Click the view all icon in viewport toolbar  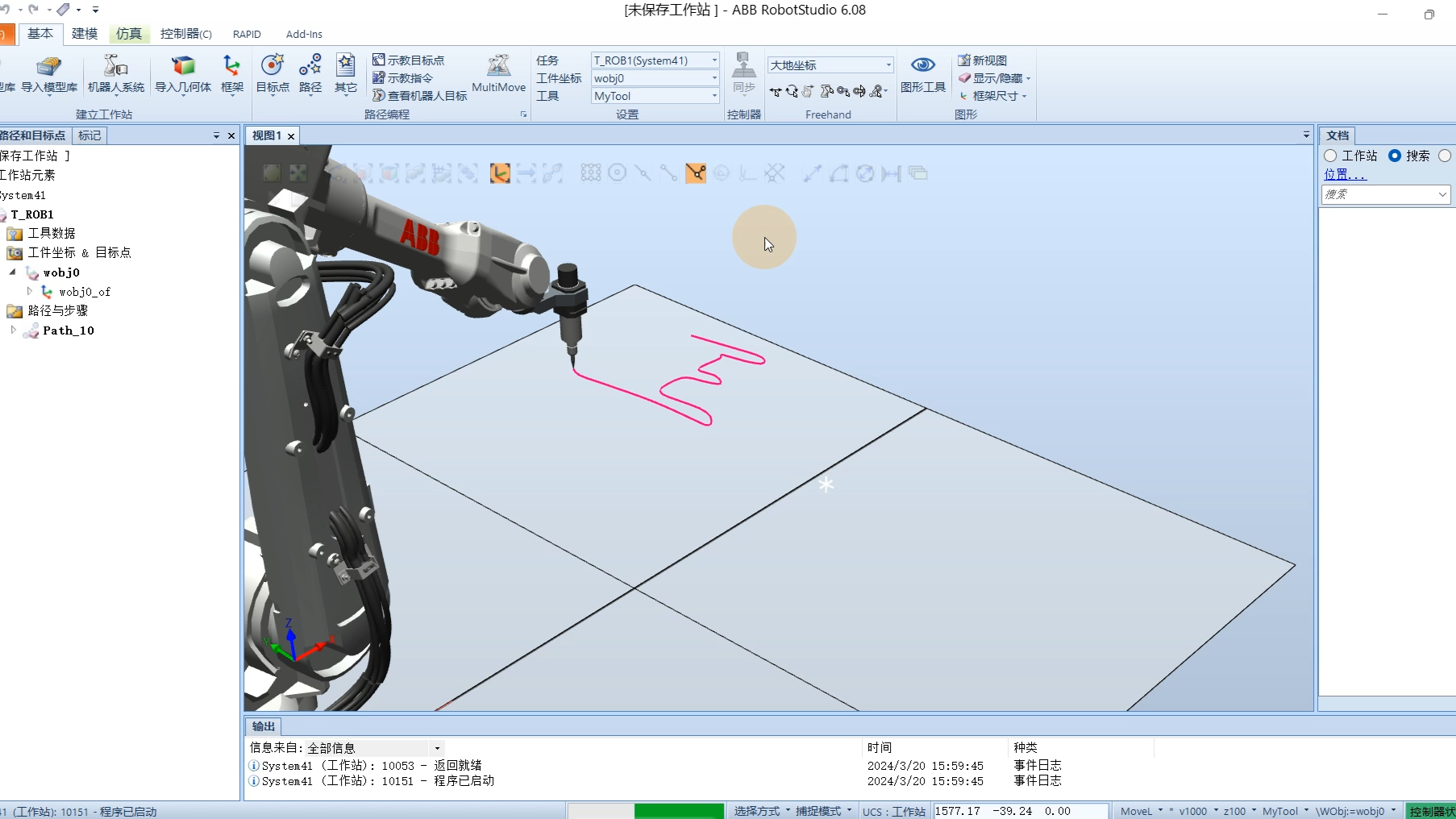(272, 173)
